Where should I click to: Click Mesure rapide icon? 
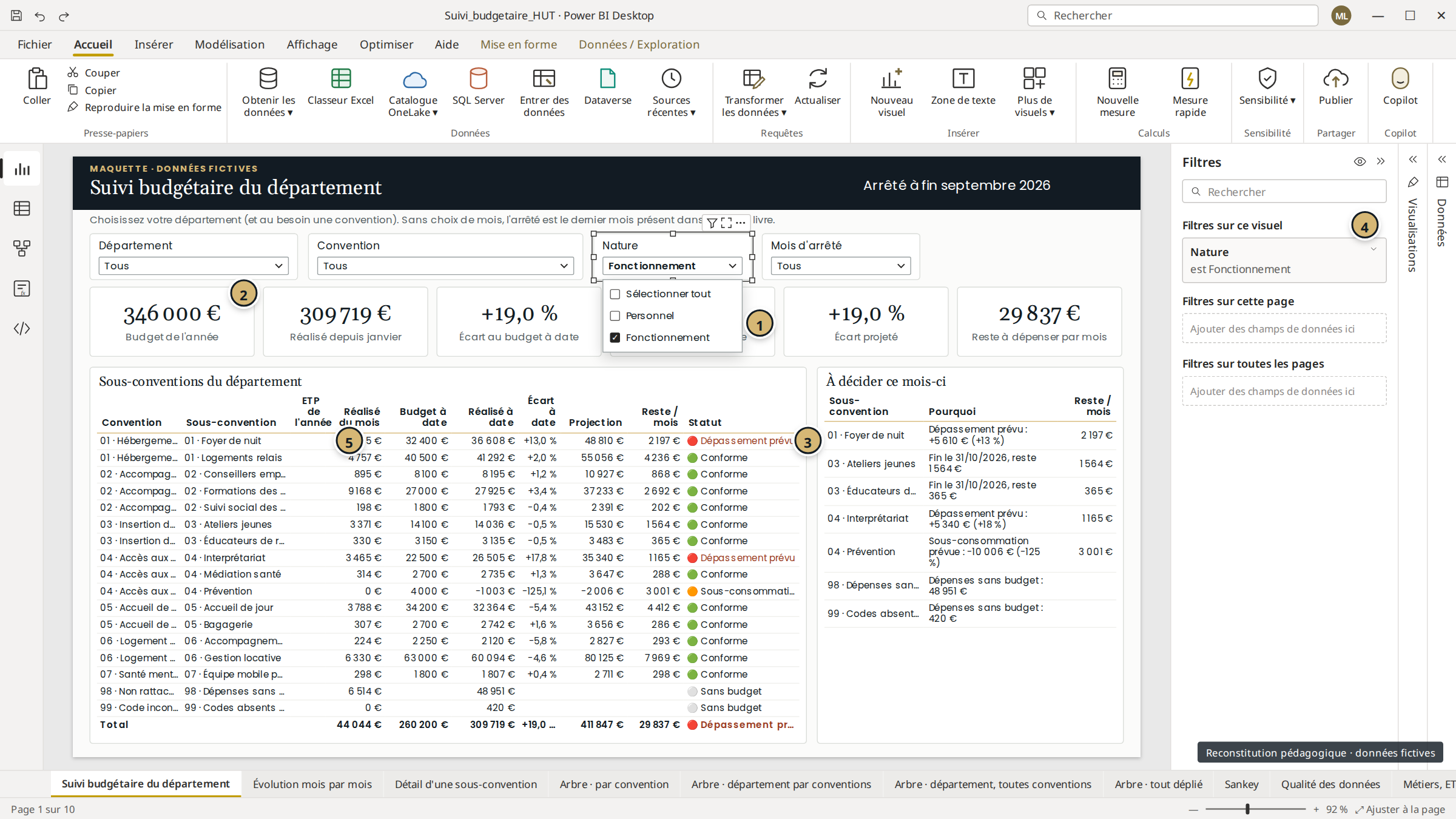(1190, 78)
